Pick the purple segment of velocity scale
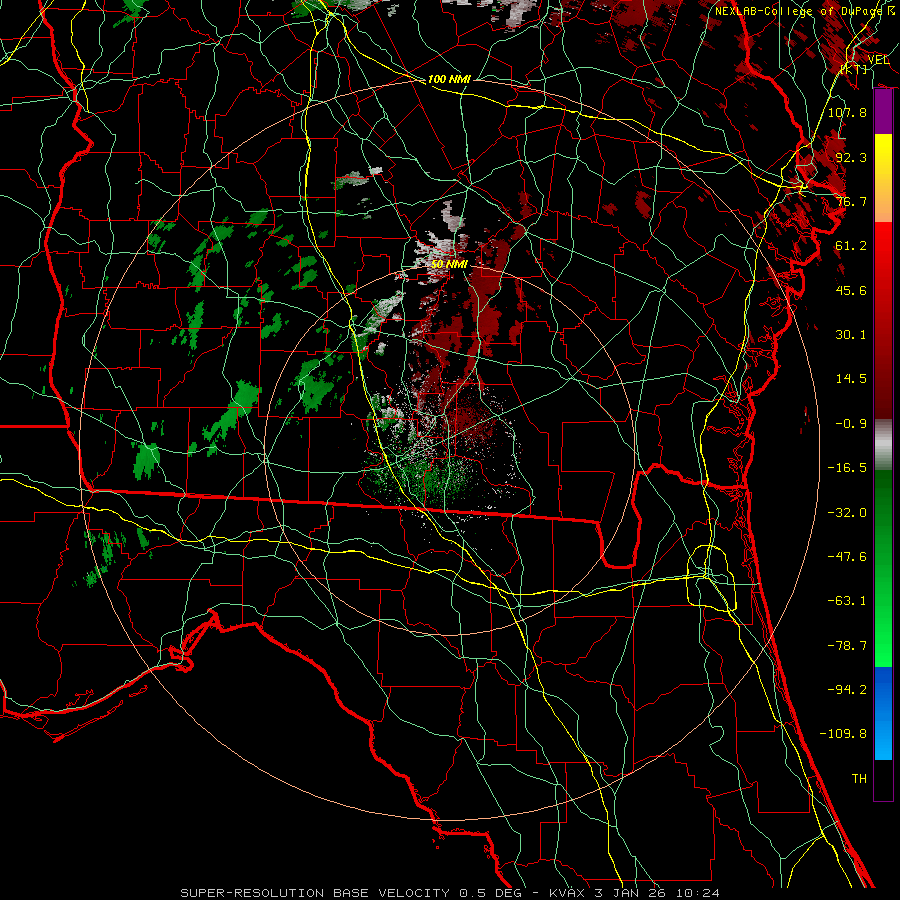The width and height of the screenshot is (900, 900). click(x=883, y=111)
